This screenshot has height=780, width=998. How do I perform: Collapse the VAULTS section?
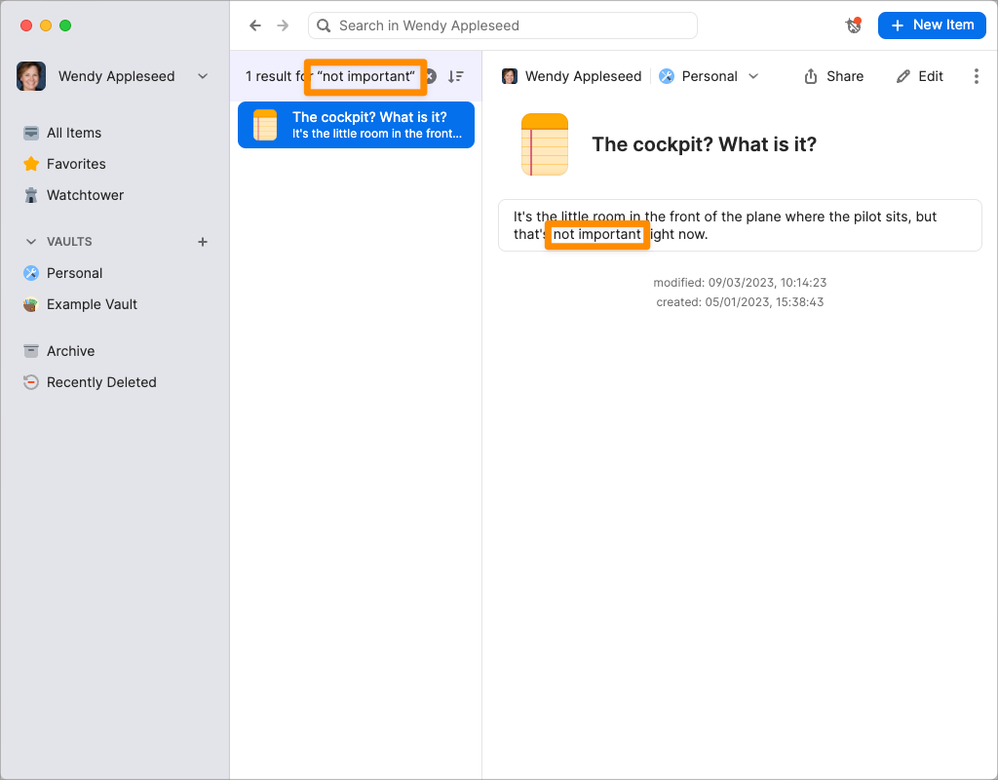29,242
